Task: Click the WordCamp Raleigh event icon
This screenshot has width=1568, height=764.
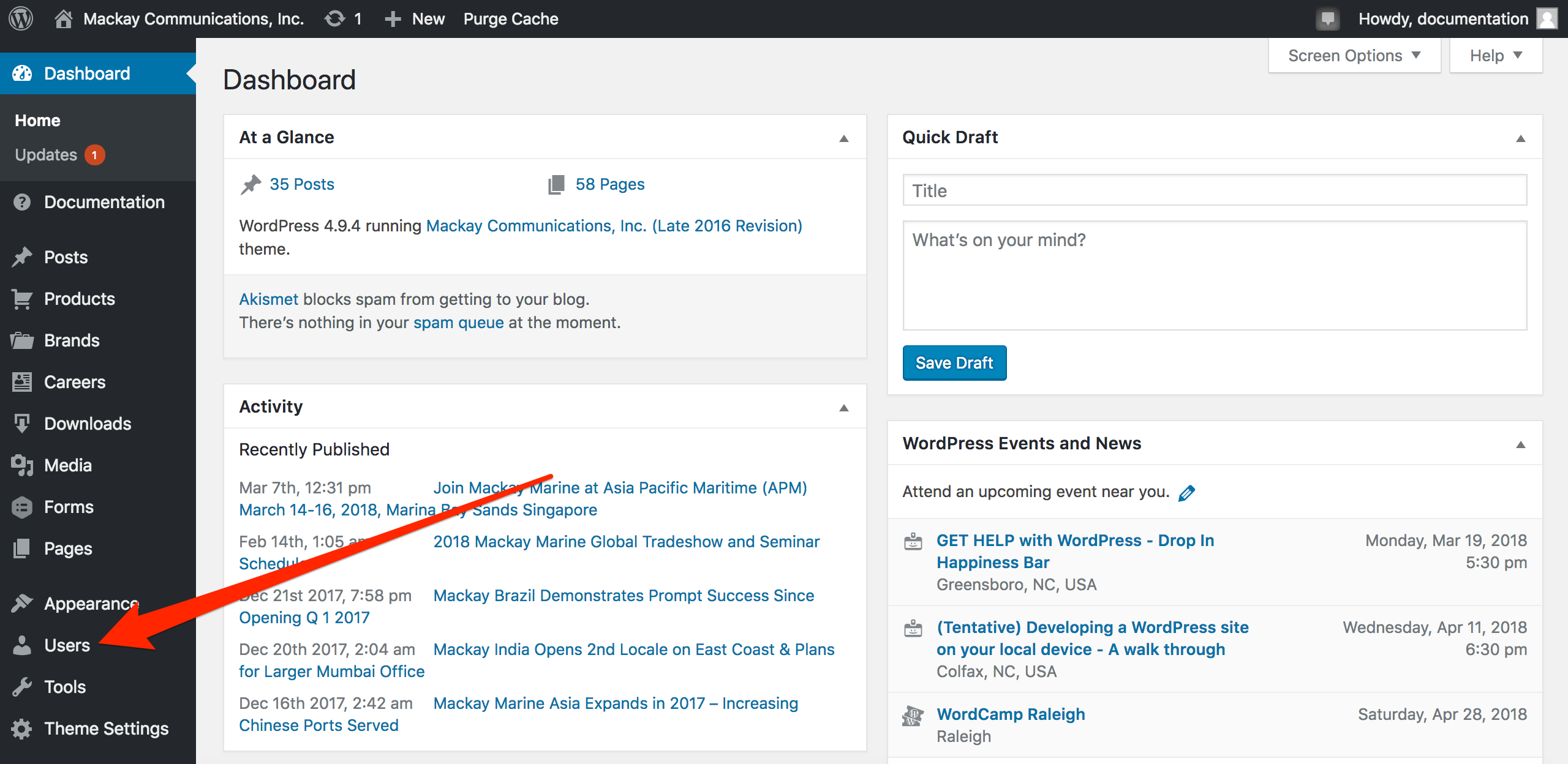Action: [913, 716]
